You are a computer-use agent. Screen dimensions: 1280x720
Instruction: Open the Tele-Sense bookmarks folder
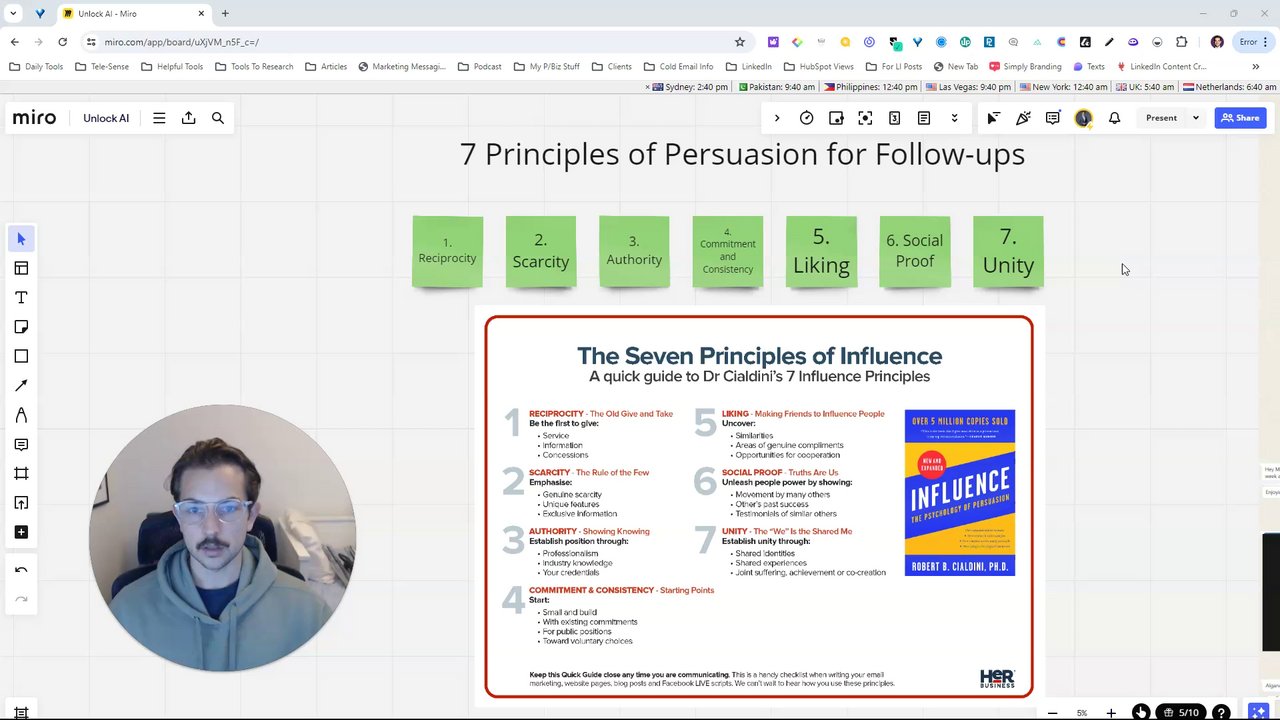101,67
